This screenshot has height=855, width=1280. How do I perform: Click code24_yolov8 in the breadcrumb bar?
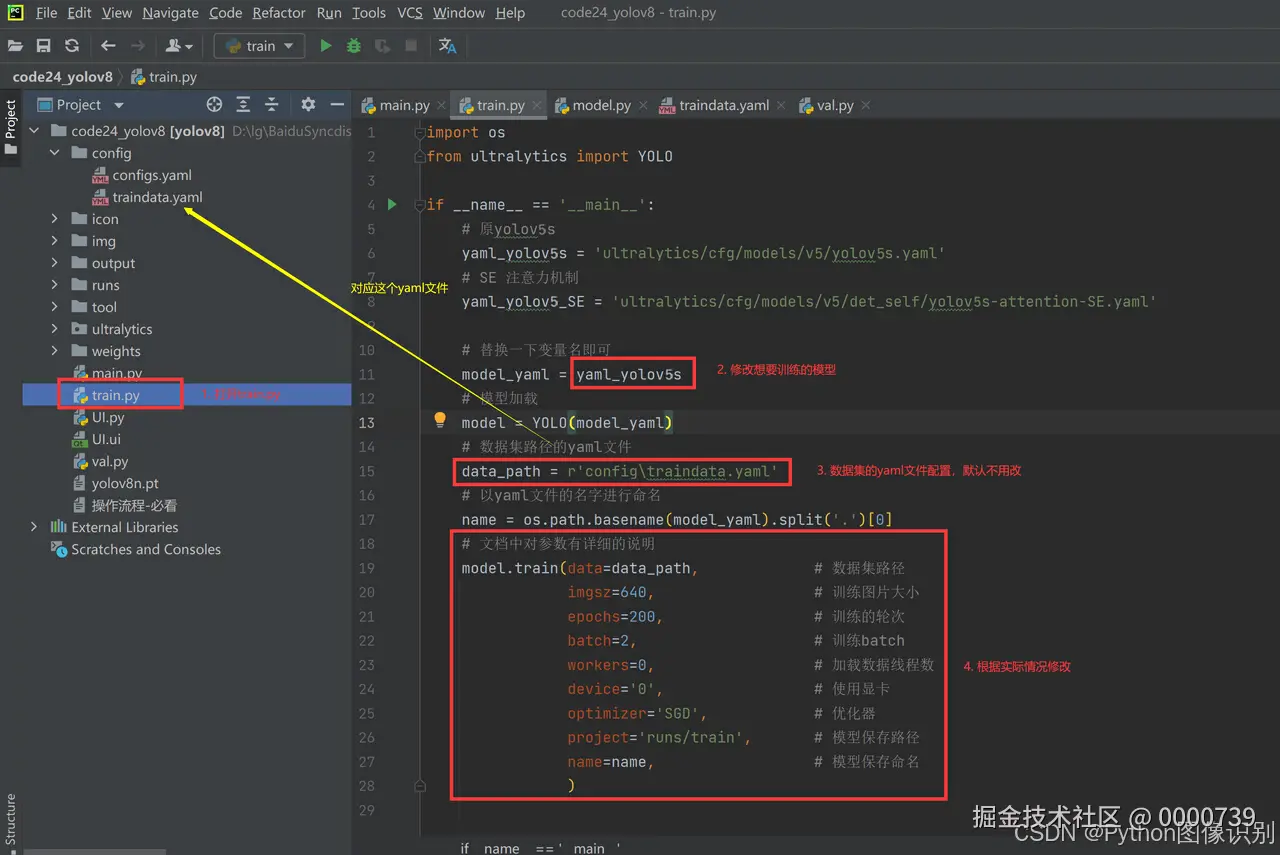[62, 77]
